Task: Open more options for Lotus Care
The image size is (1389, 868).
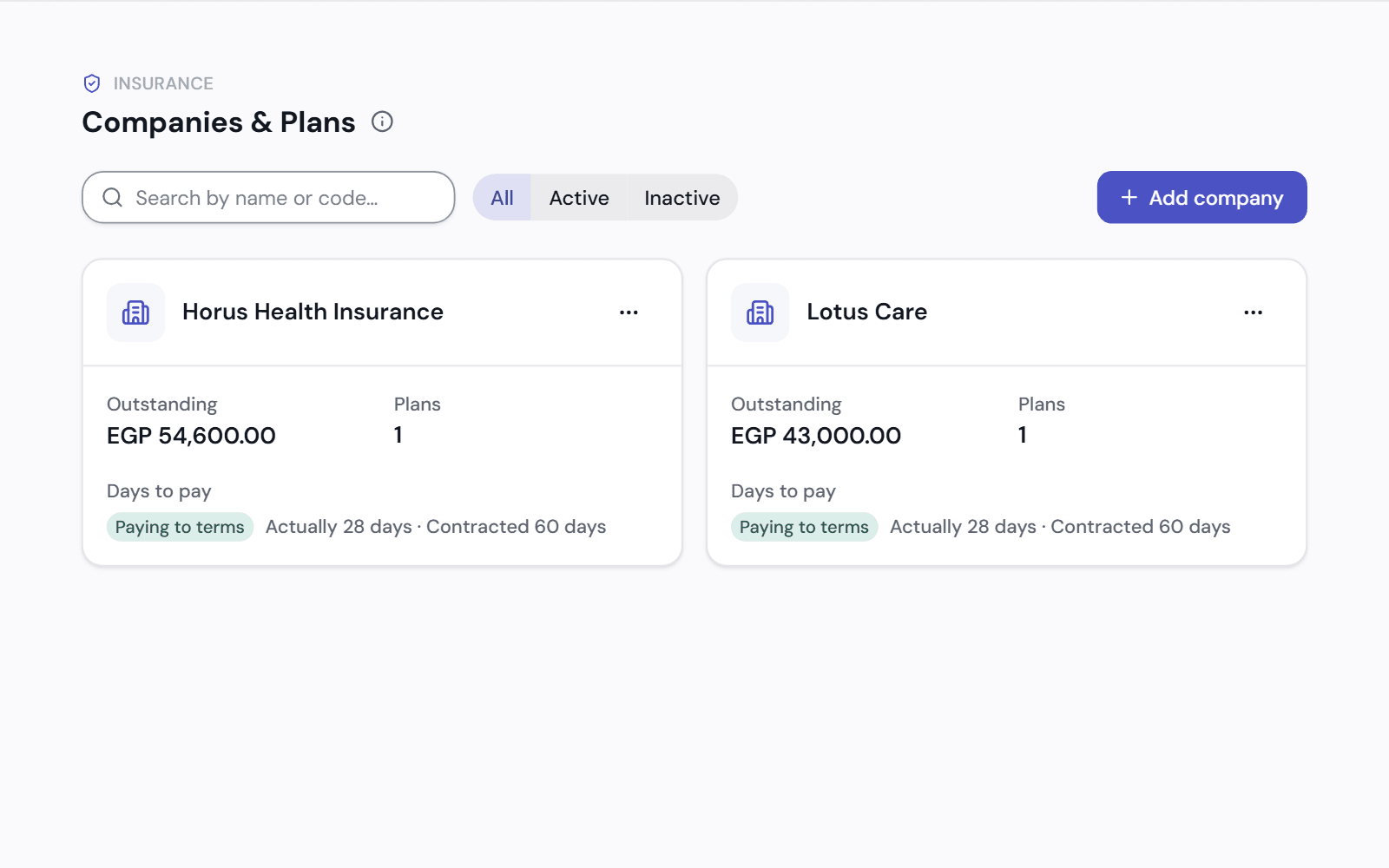Action: tap(1253, 312)
